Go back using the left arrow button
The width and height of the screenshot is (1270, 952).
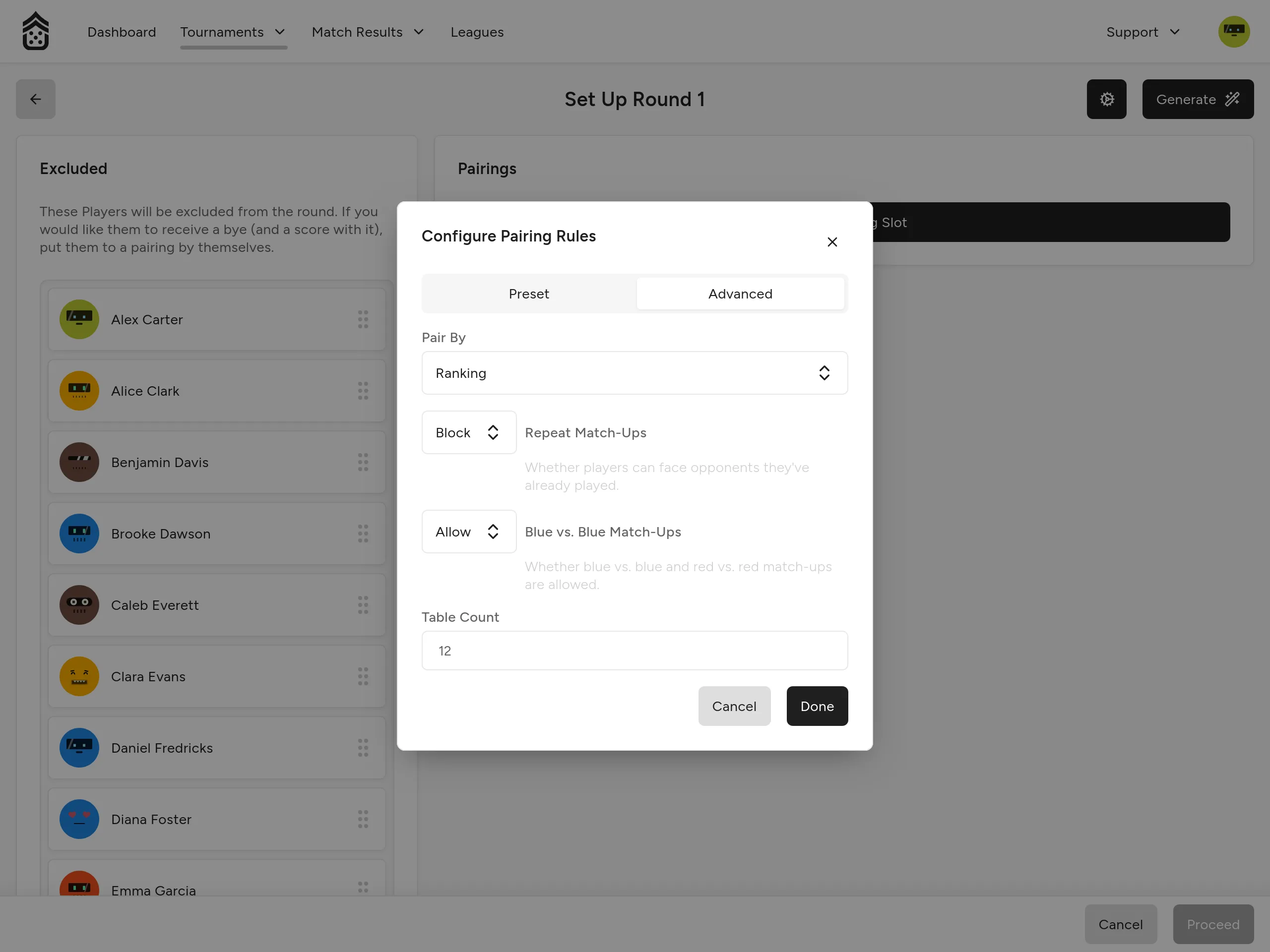(36, 99)
